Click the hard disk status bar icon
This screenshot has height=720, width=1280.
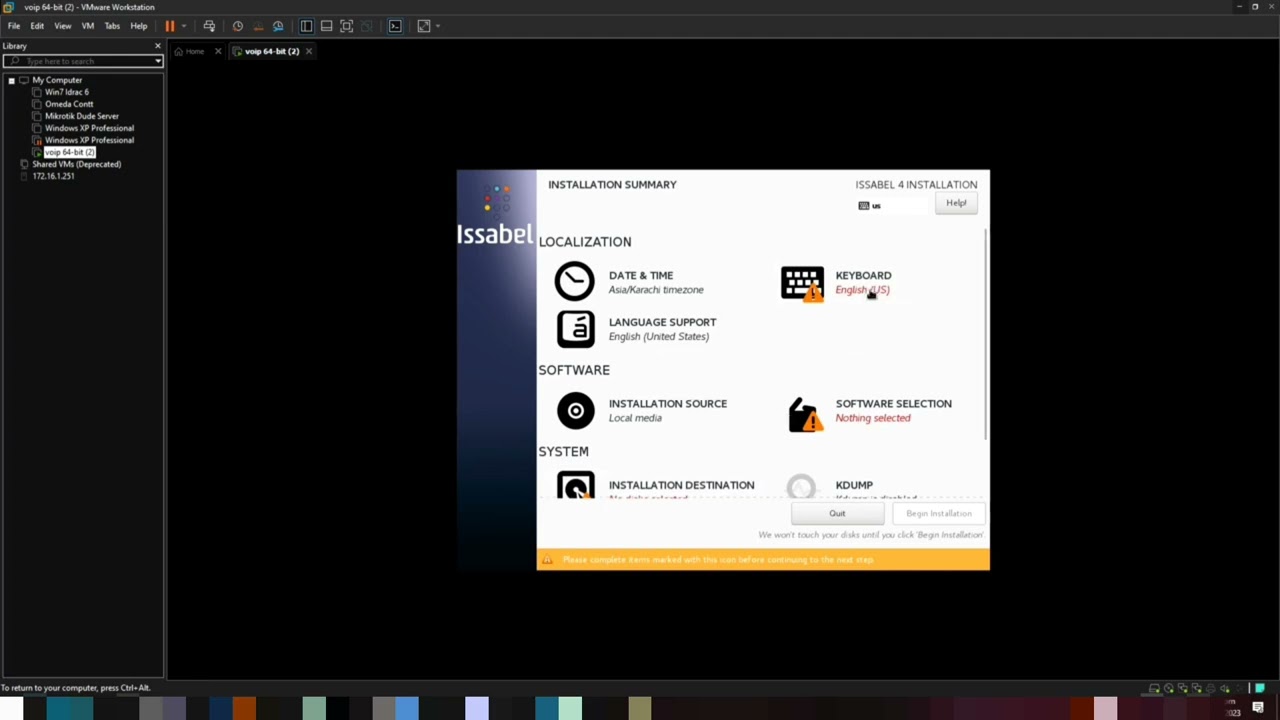pos(1154,689)
